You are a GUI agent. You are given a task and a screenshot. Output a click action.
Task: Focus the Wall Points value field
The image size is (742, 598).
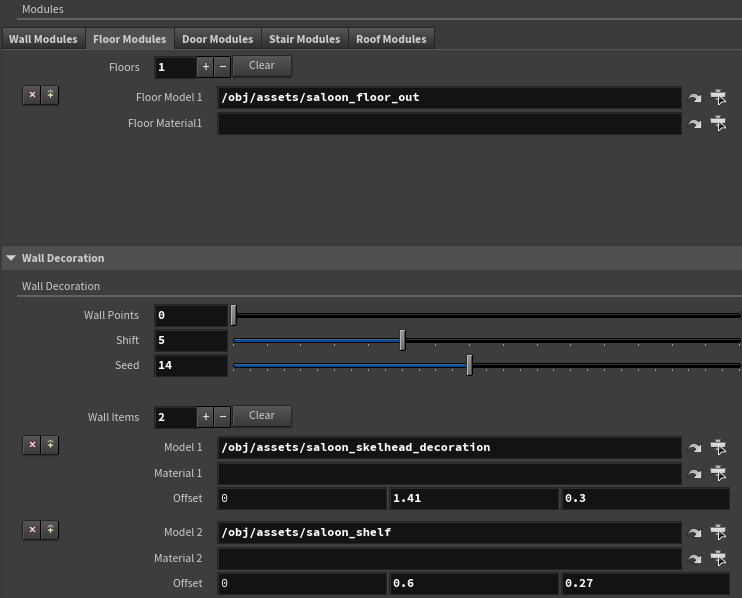pos(191,316)
